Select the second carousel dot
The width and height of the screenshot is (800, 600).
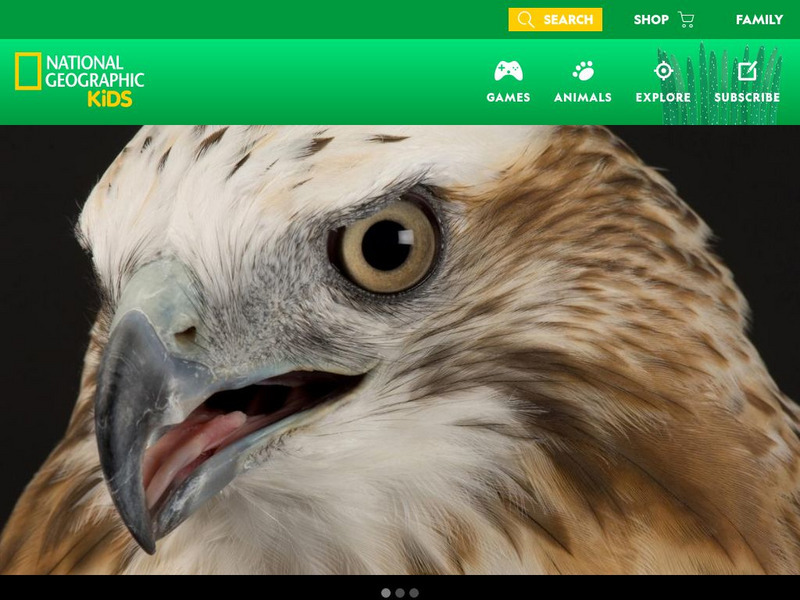click(400, 593)
